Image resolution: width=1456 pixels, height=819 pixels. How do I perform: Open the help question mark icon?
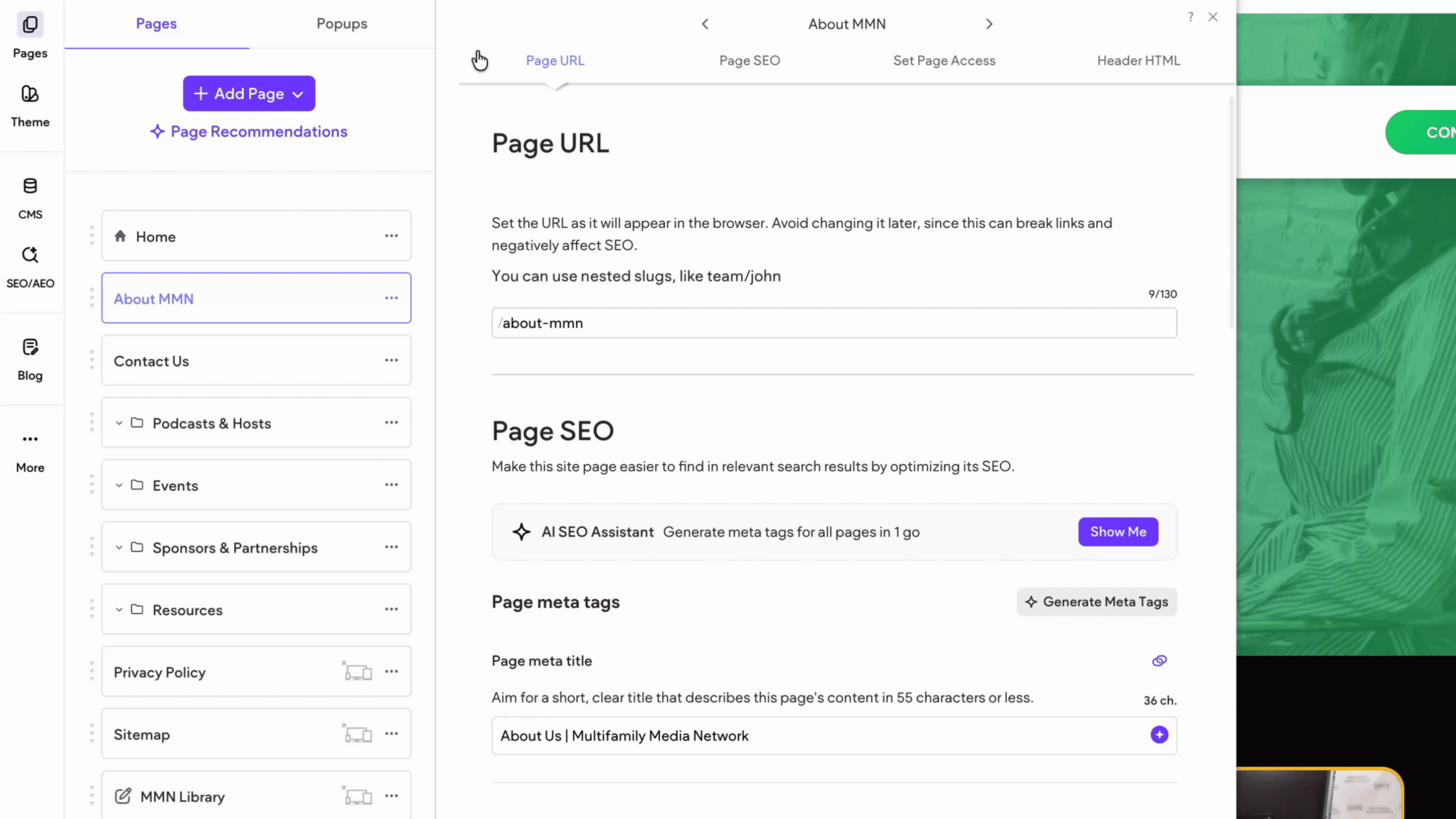point(1190,17)
